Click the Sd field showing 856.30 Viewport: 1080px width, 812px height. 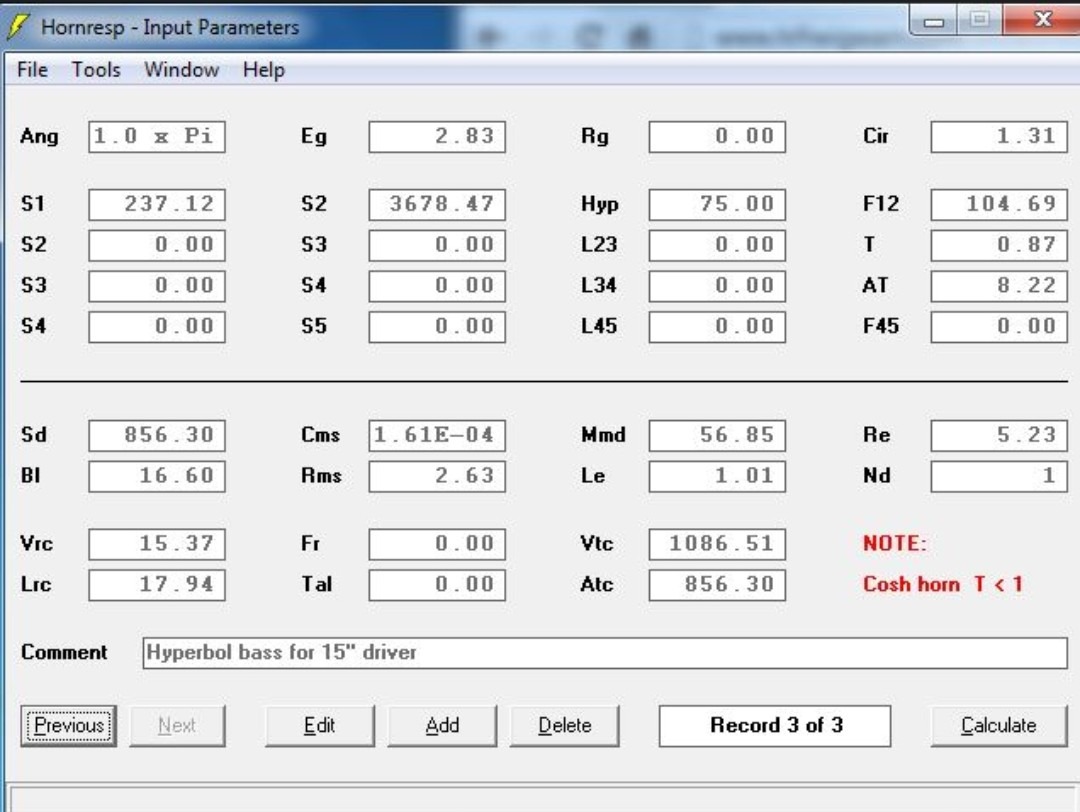coord(157,435)
